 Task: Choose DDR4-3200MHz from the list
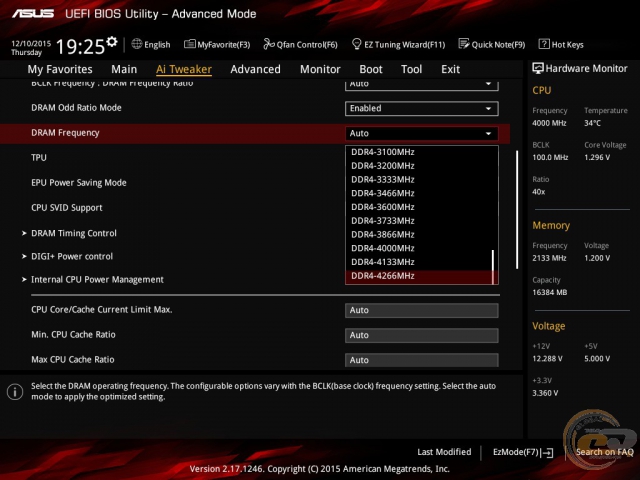click(419, 166)
